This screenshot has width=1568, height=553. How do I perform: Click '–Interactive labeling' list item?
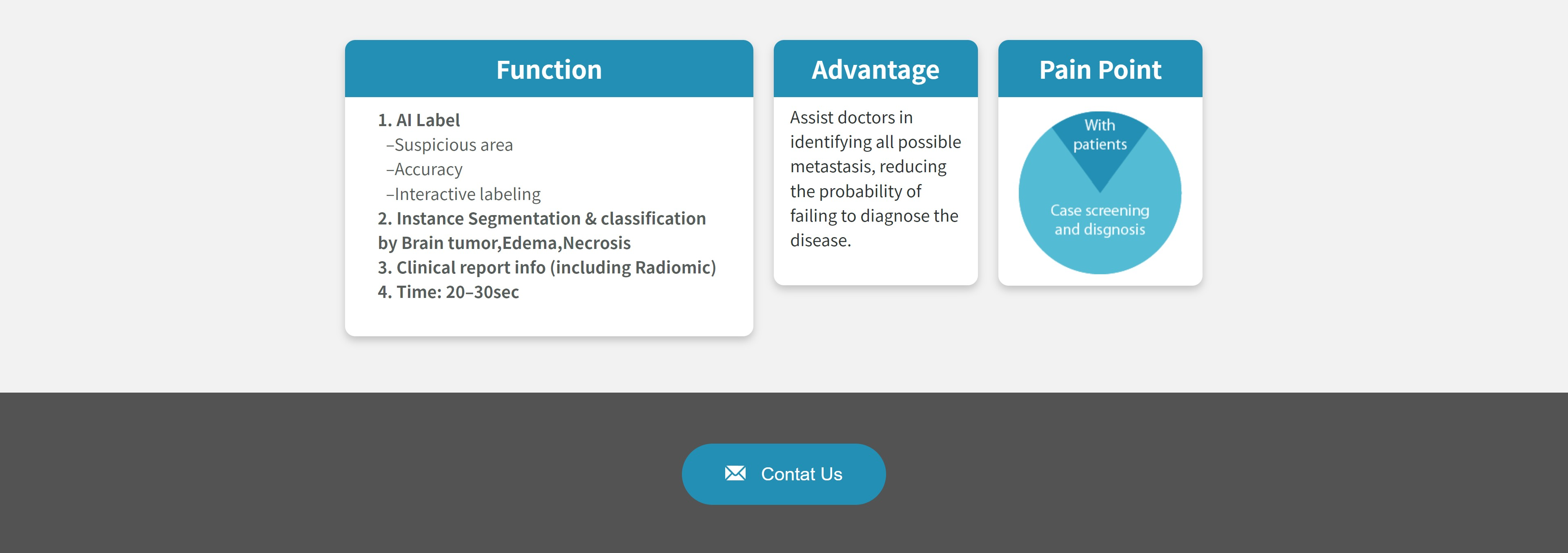tap(463, 194)
